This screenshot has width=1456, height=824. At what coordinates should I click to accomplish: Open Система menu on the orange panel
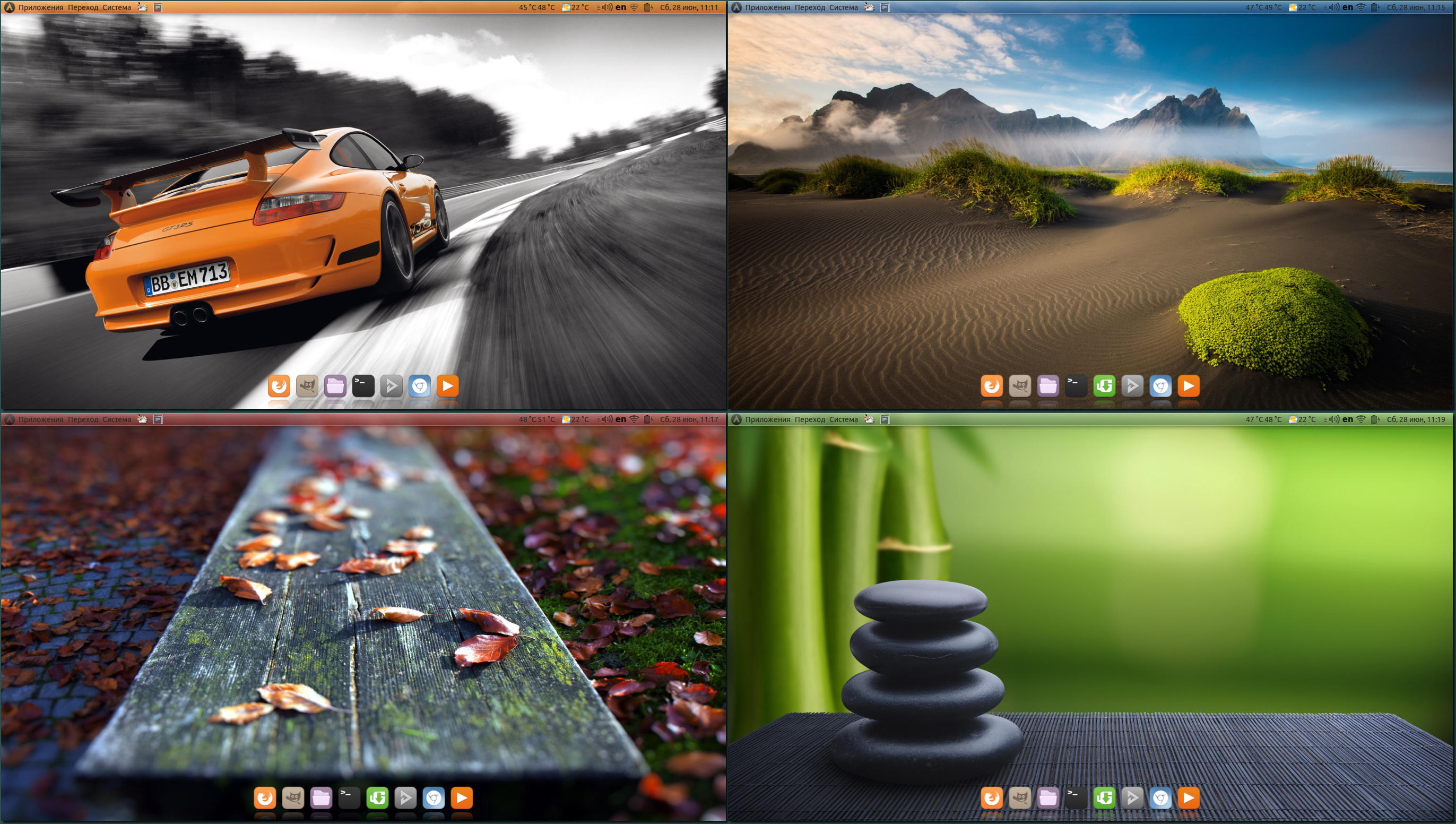pyautogui.click(x=117, y=7)
